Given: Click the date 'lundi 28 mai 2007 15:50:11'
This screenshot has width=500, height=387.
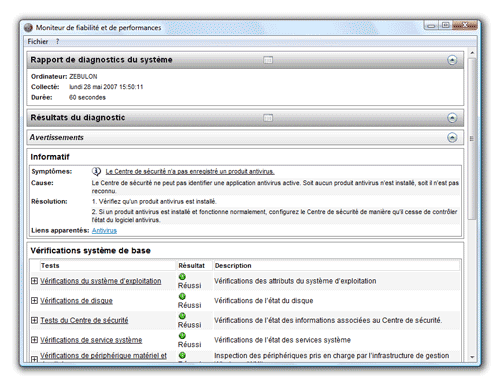Looking at the screenshot, I should pyautogui.click(x=106, y=87).
